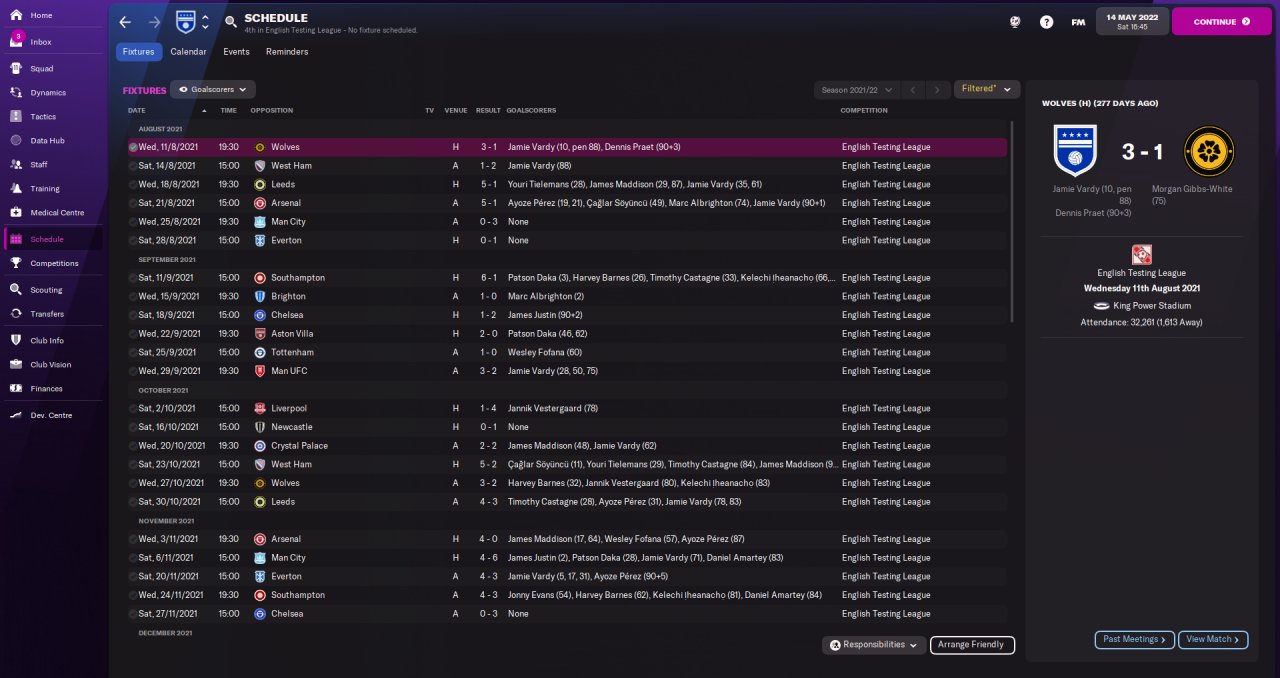Sort by the Date column header
This screenshot has height=678, width=1280.
coord(137,110)
